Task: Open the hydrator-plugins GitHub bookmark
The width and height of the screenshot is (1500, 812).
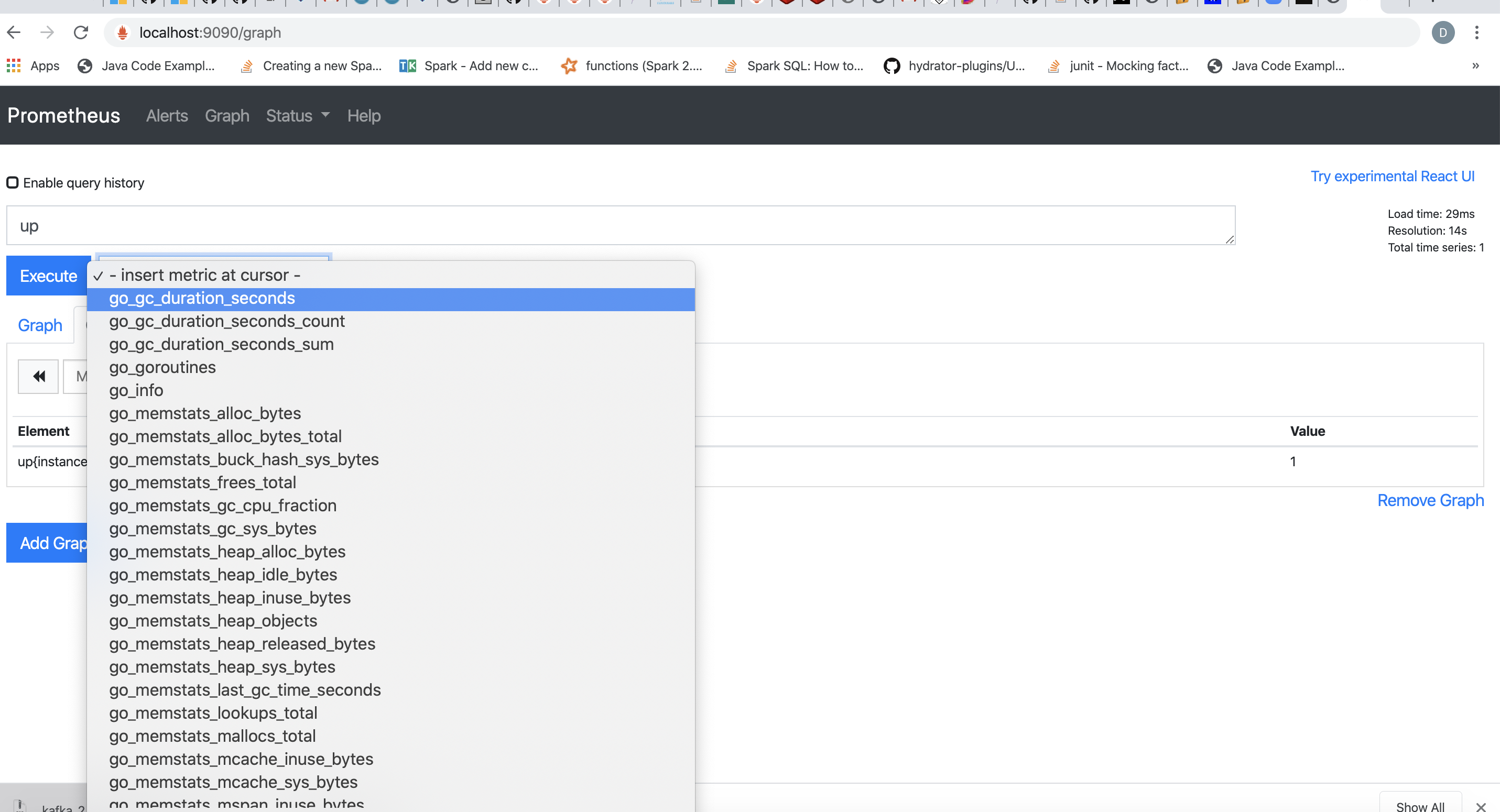Action: coord(954,66)
